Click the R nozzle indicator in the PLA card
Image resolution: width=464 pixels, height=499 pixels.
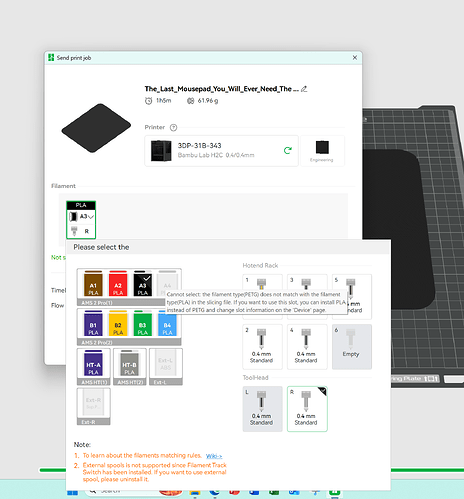tap(81, 231)
